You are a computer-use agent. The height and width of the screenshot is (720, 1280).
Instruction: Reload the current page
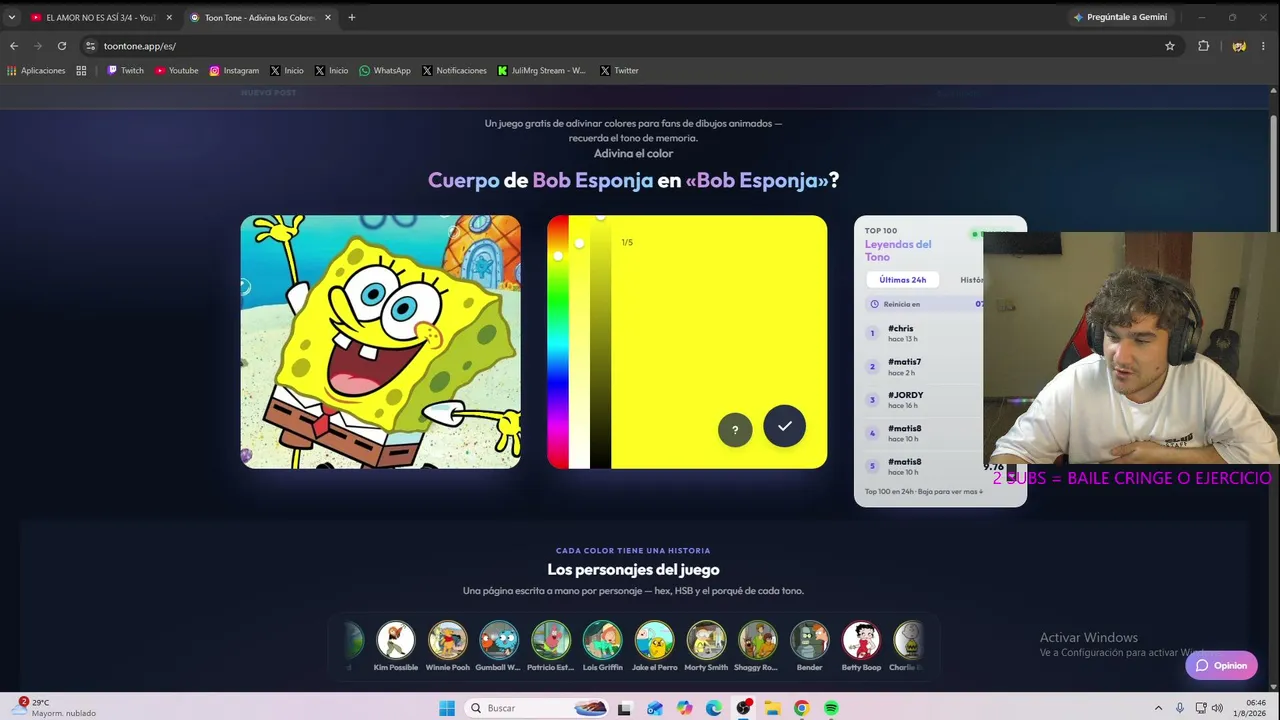point(62,46)
